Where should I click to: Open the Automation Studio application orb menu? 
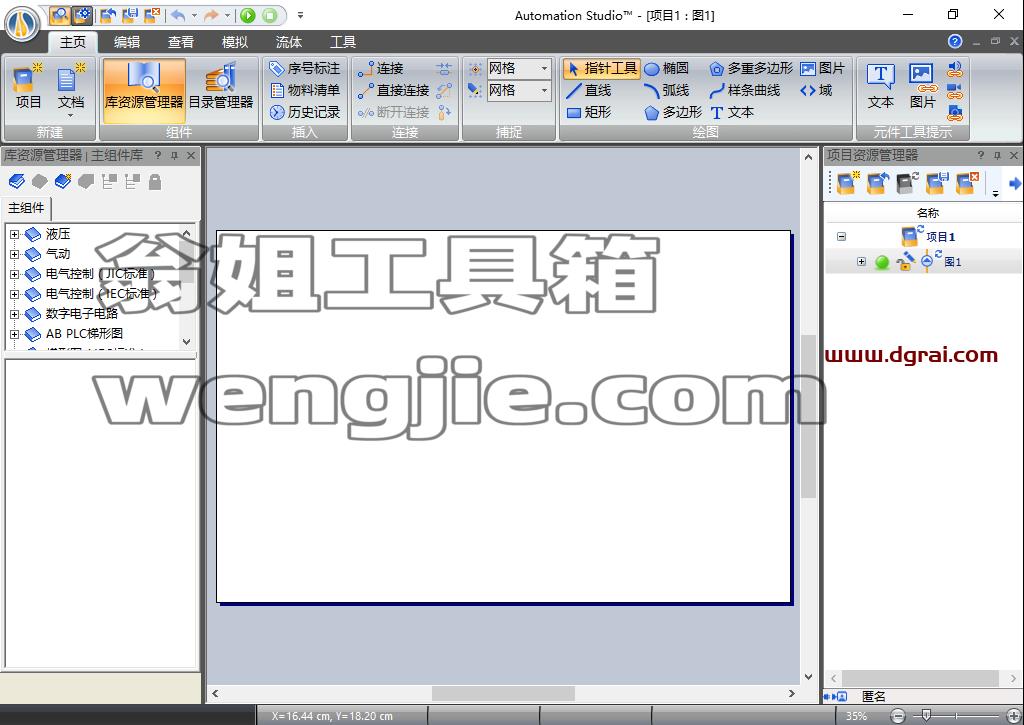[22, 24]
